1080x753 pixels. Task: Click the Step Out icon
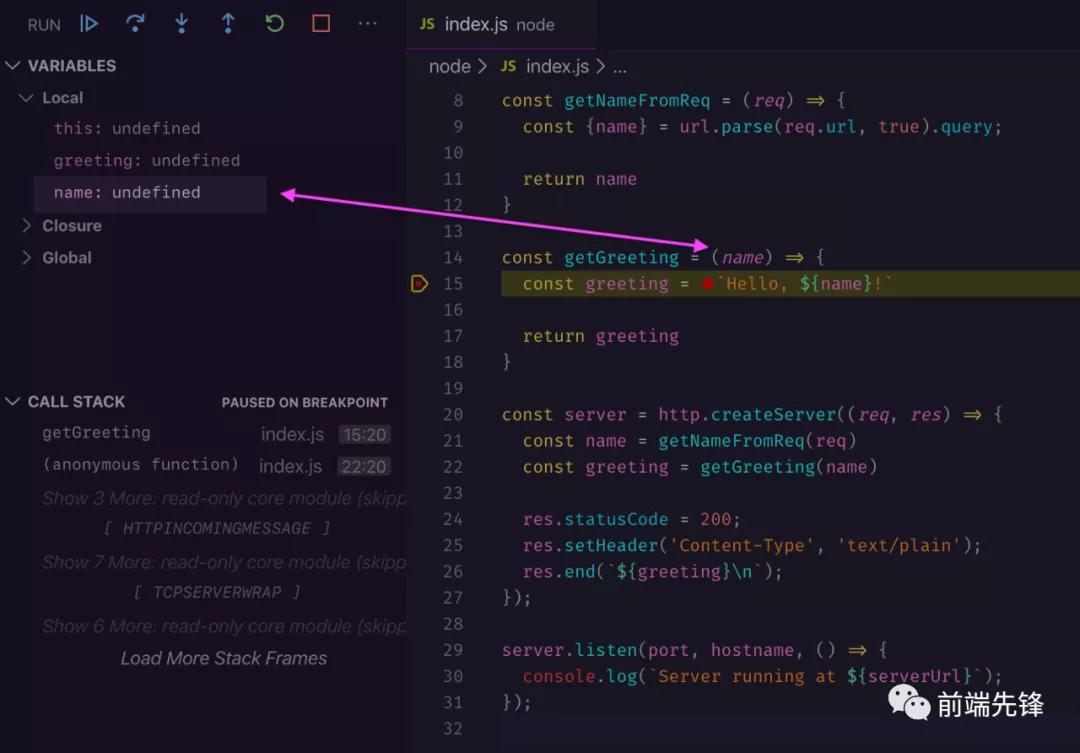pos(227,24)
